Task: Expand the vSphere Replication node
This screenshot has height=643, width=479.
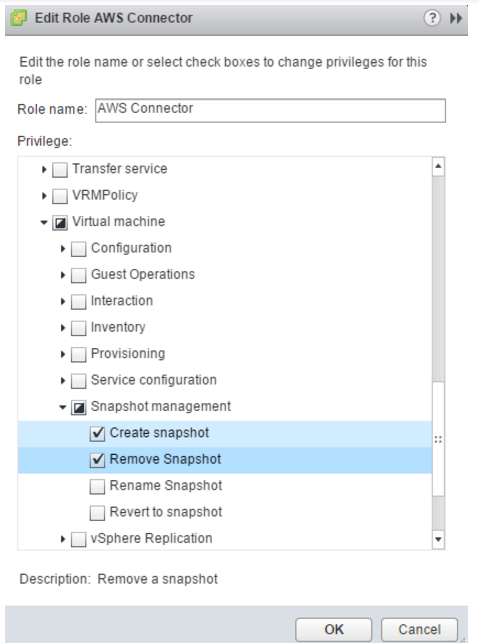Action: click(x=63, y=539)
